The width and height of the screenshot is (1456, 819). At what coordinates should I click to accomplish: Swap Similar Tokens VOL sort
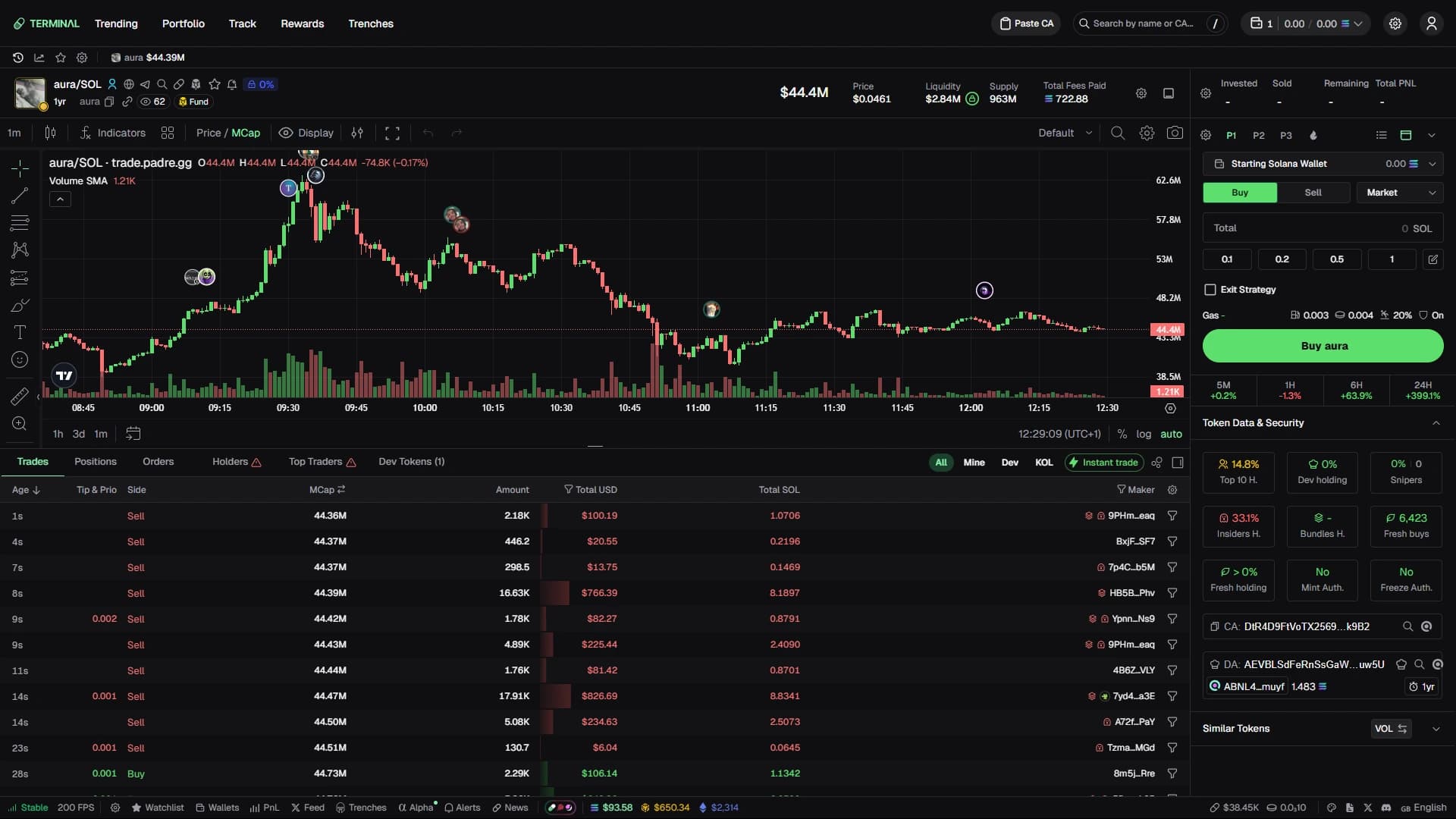pyautogui.click(x=1392, y=729)
